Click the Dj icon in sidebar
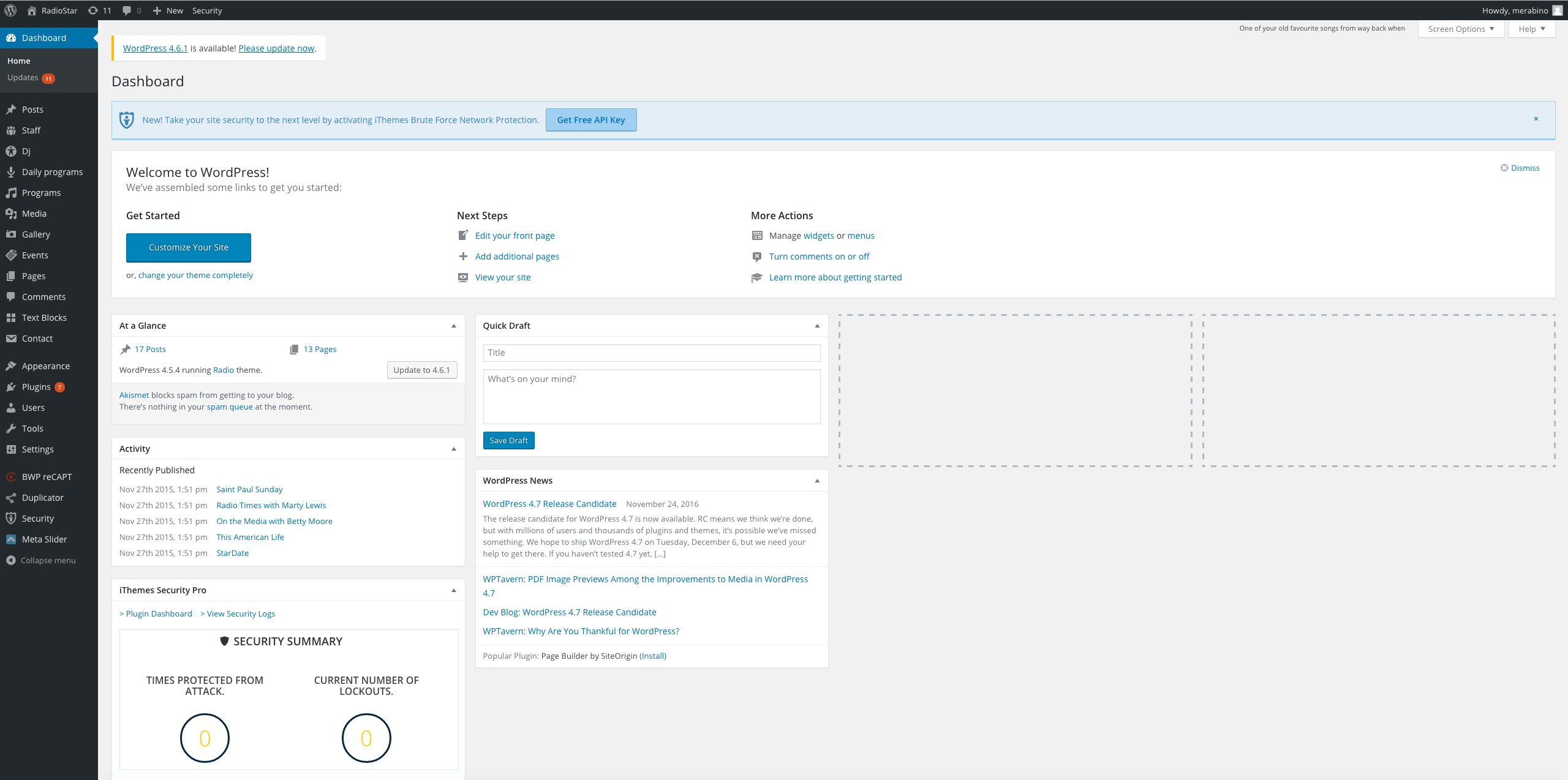Screen dimensions: 1568x780 click(11, 151)
